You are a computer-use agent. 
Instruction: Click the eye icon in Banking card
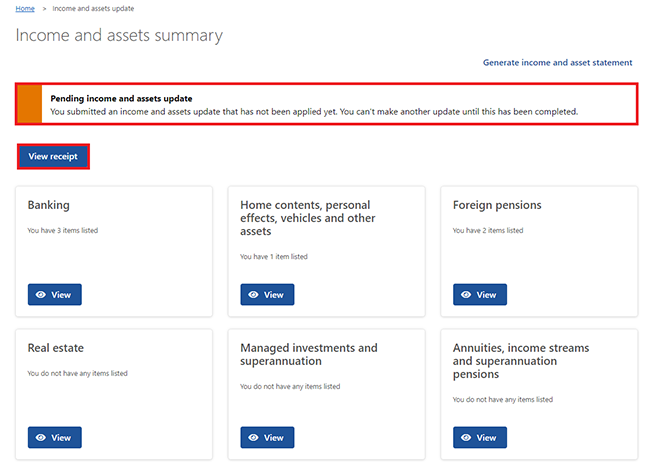click(41, 295)
